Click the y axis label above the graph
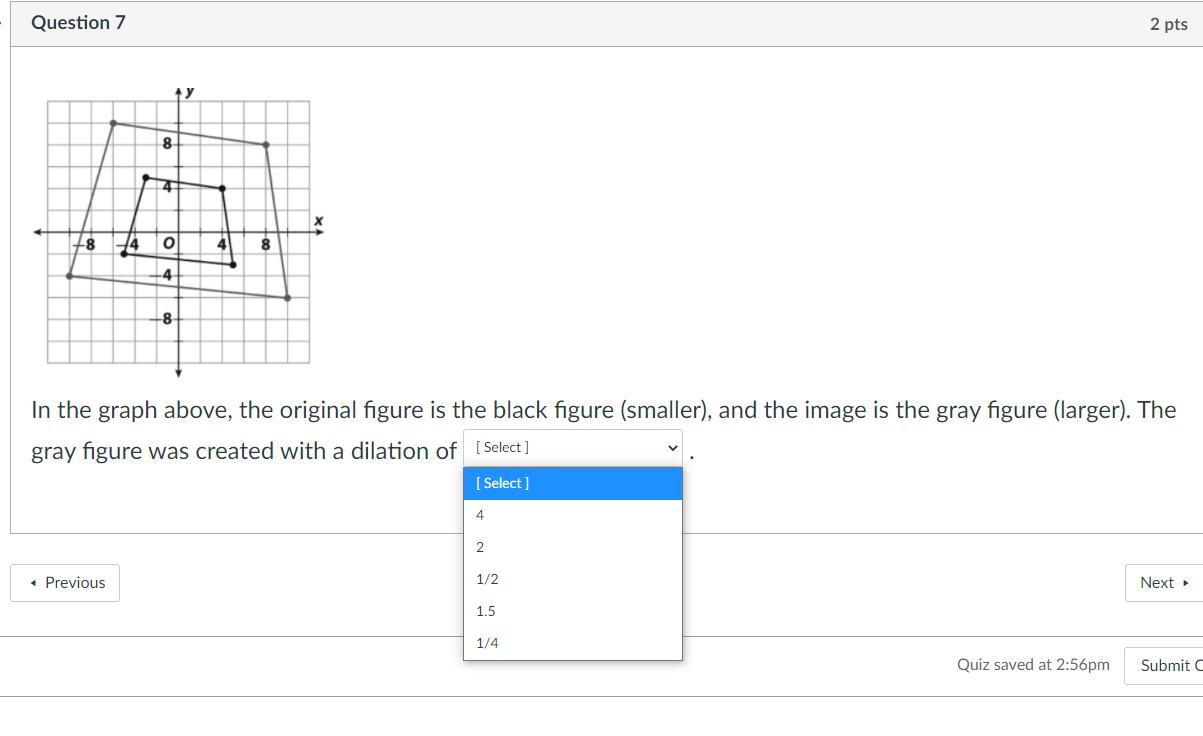This screenshot has width=1203, height=736. coord(190,92)
